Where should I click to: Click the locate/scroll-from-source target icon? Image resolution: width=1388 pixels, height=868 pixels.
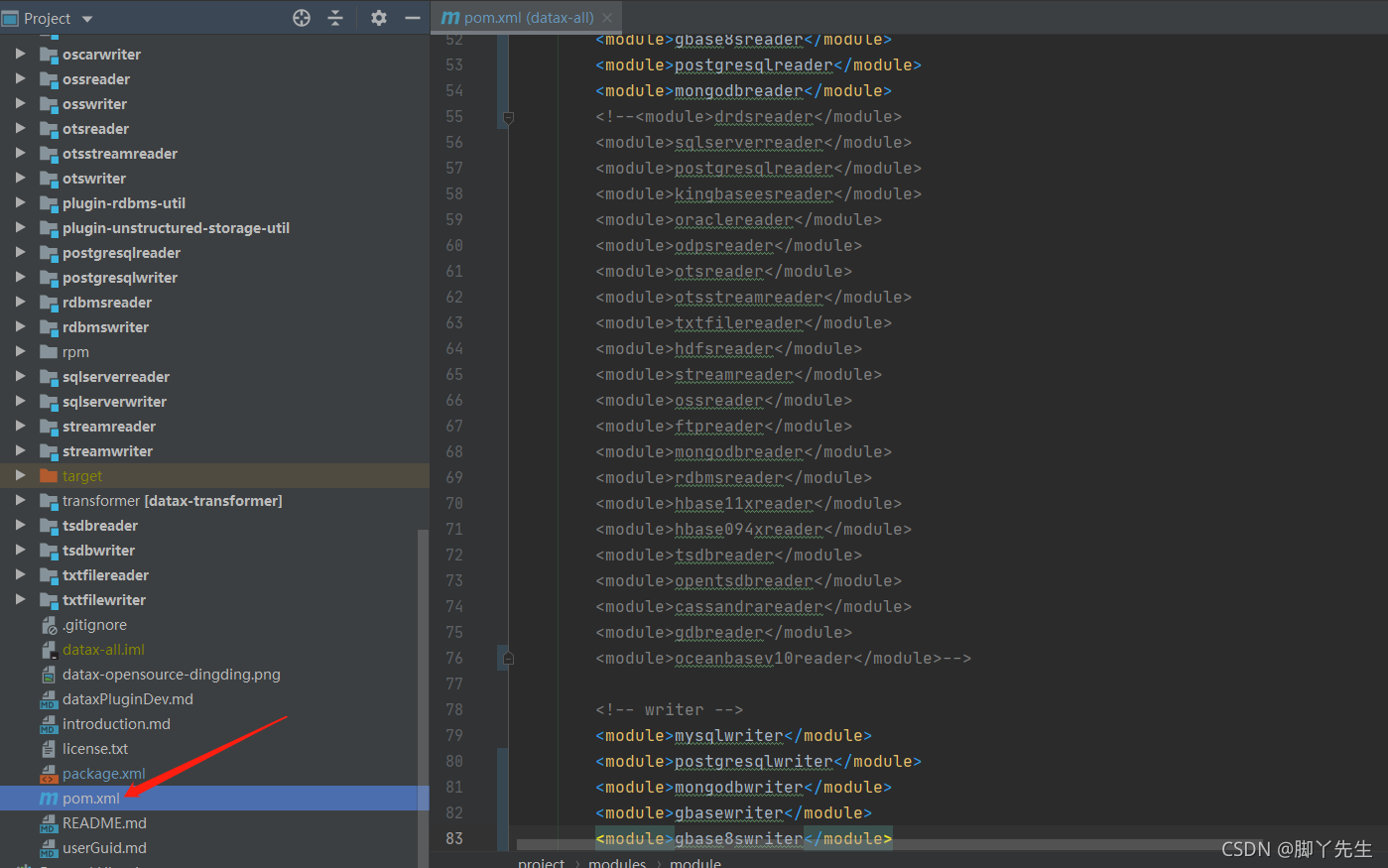tap(302, 18)
